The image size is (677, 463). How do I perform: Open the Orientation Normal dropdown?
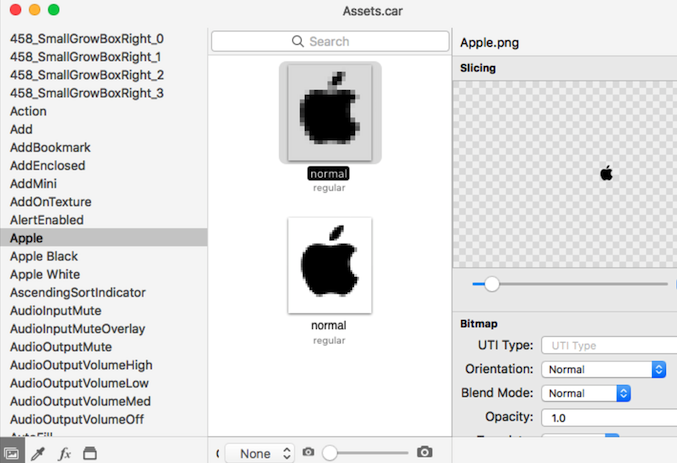[x=604, y=369]
